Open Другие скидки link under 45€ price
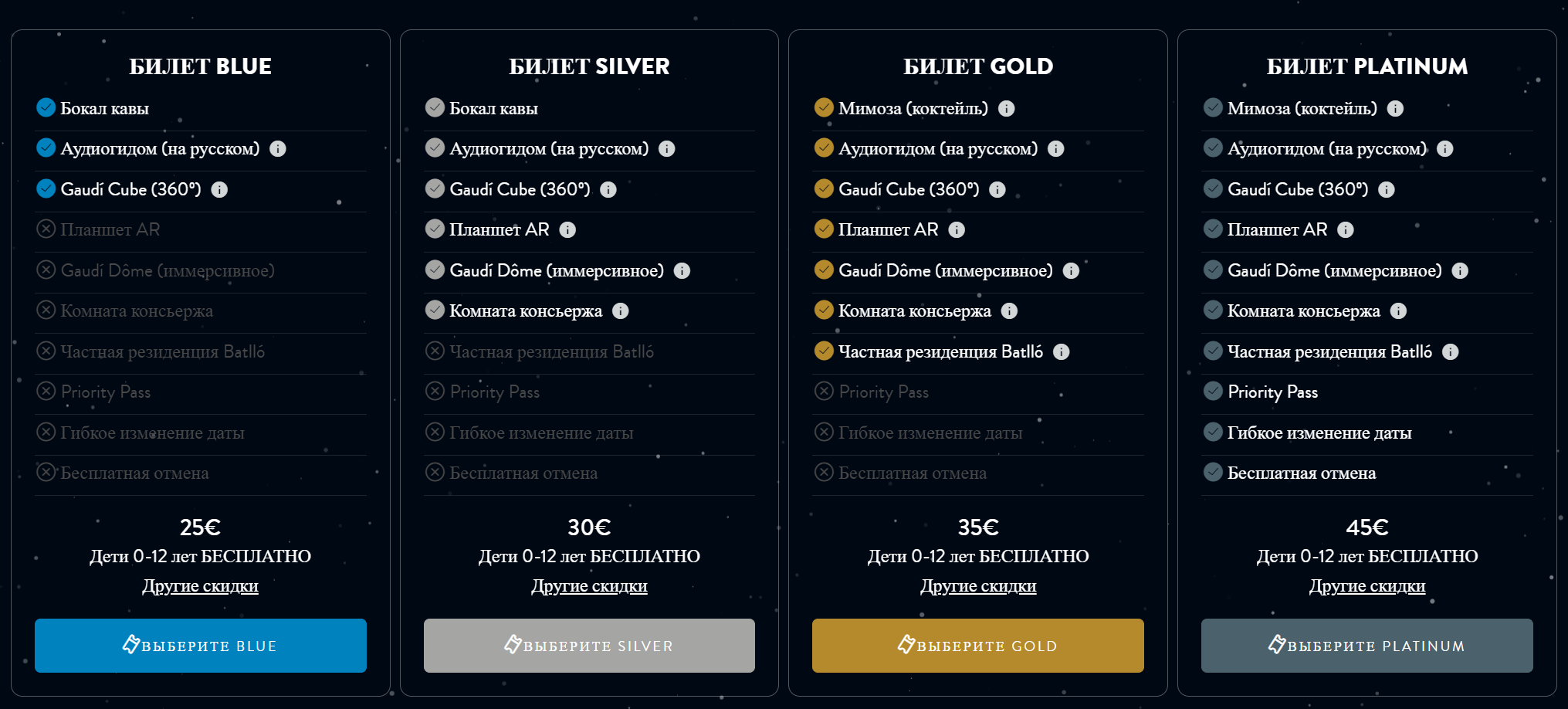Image resolution: width=1568 pixels, height=709 pixels. point(1367,586)
